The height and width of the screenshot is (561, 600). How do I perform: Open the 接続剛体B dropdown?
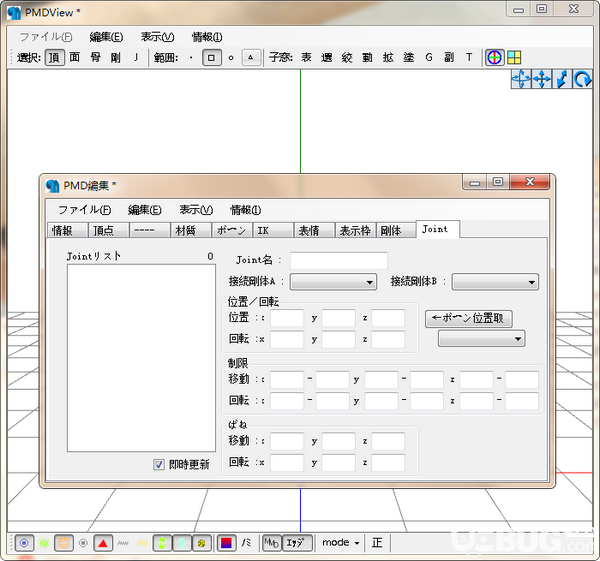[495, 282]
